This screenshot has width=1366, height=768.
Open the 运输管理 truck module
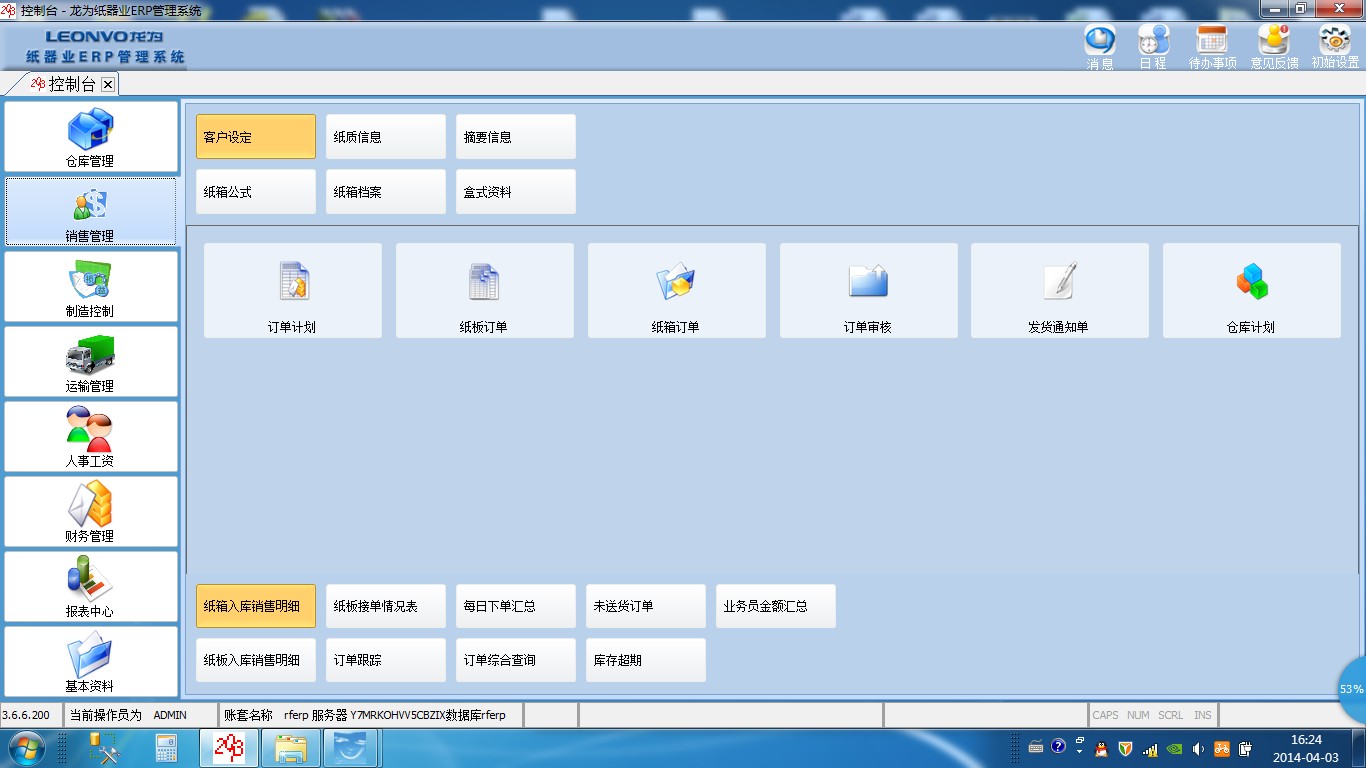click(x=90, y=361)
